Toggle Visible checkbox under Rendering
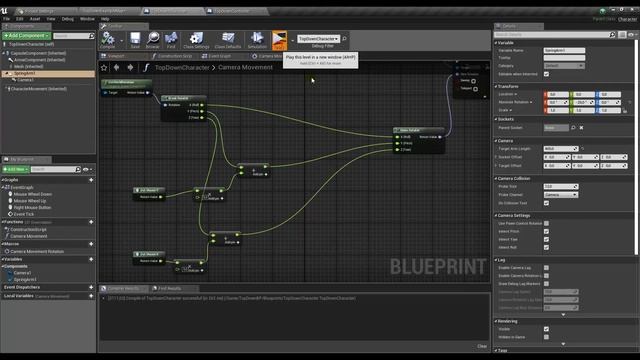Image resolution: width=640 pixels, height=360 pixels. pyautogui.click(x=547, y=329)
